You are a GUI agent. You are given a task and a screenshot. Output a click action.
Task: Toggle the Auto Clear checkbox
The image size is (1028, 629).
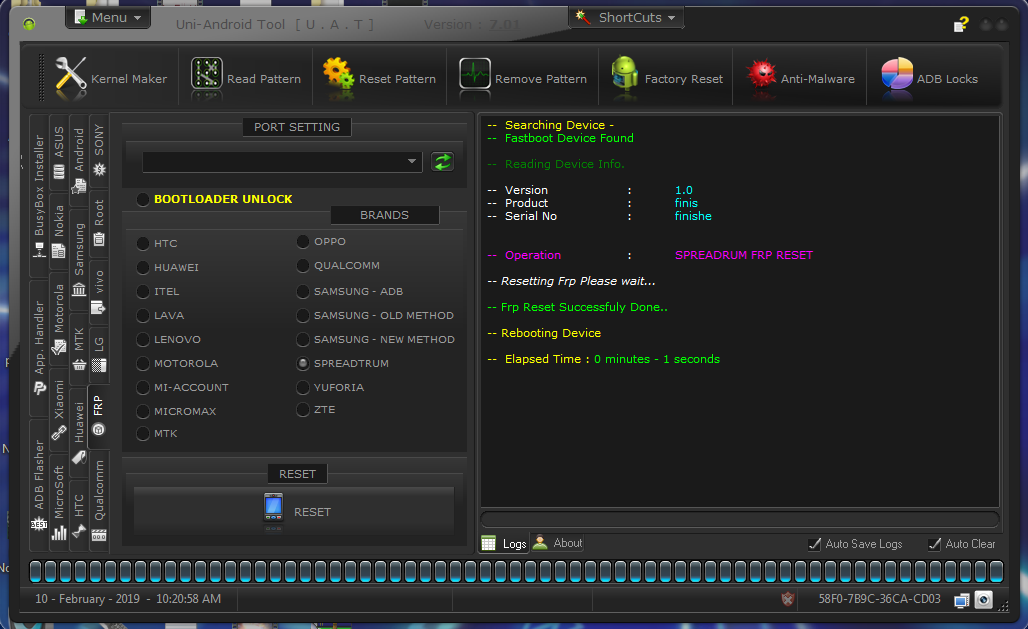pyautogui.click(x=962, y=544)
